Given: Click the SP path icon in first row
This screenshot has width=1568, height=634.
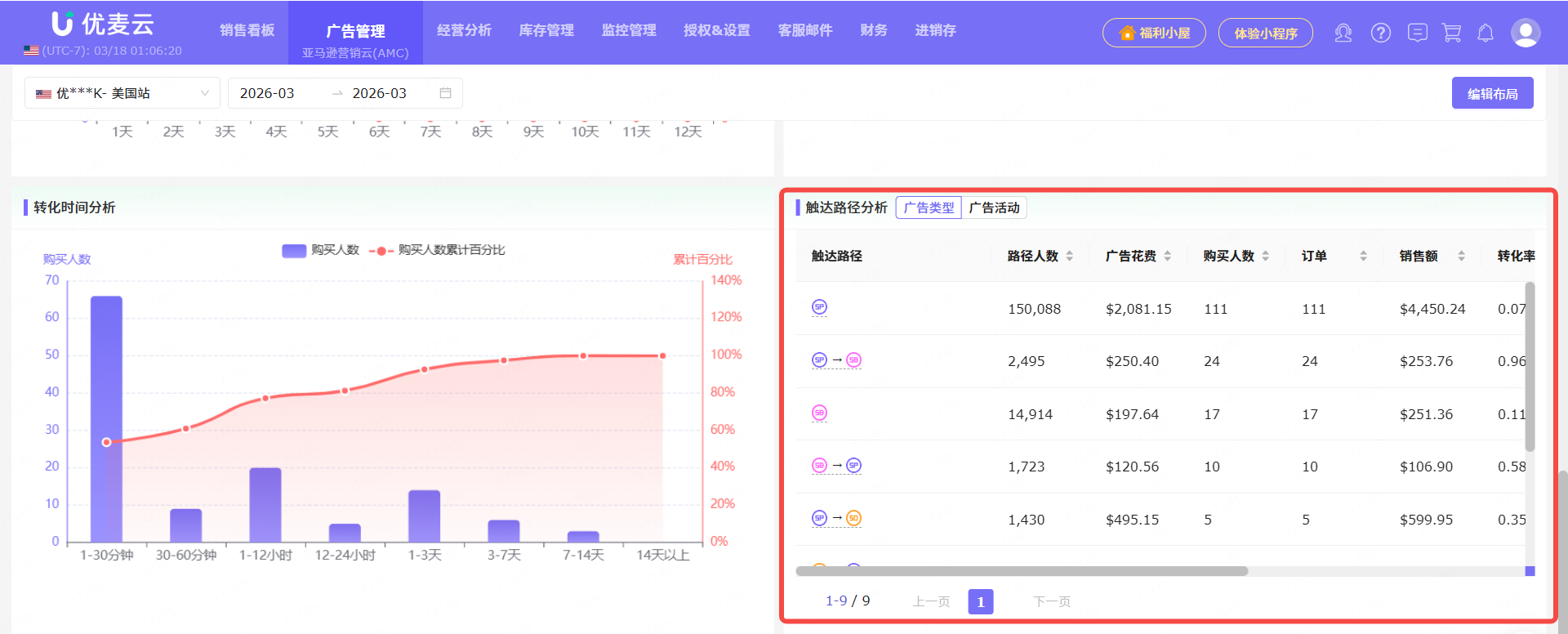Looking at the screenshot, I should (x=819, y=307).
